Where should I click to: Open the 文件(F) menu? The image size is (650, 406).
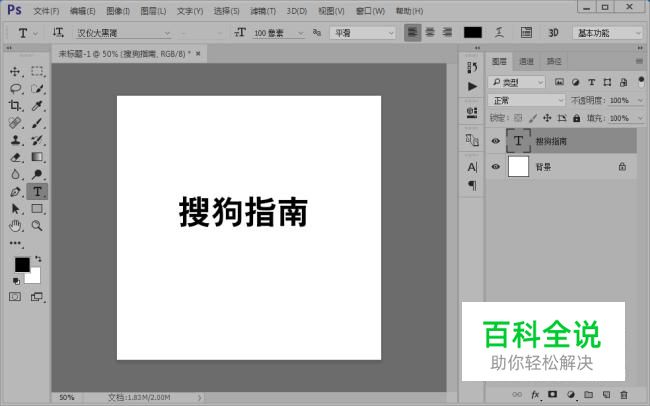[46, 11]
